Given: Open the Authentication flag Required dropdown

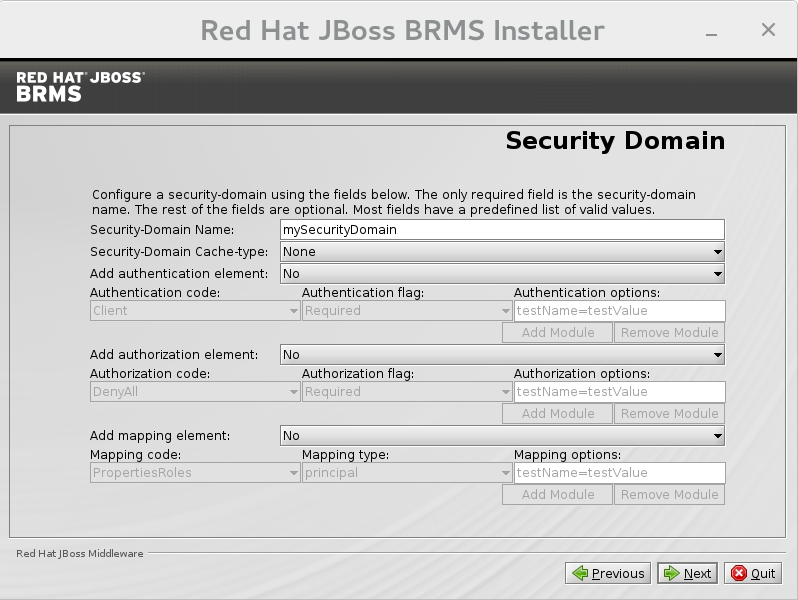Looking at the screenshot, I should [407, 310].
